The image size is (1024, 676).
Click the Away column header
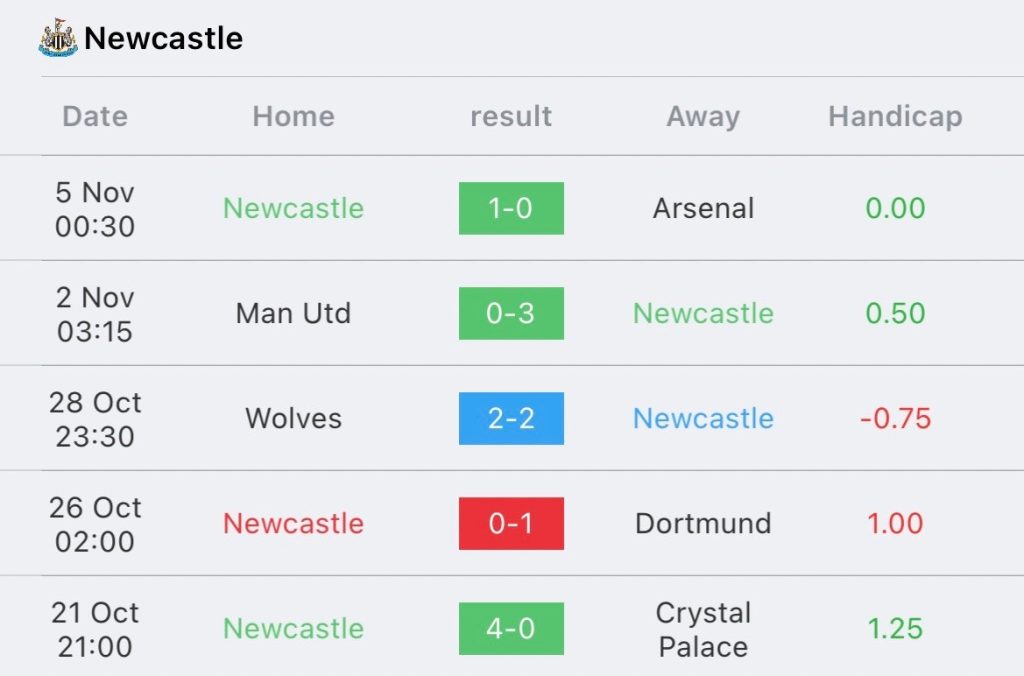pyautogui.click(x=703, y=116)
